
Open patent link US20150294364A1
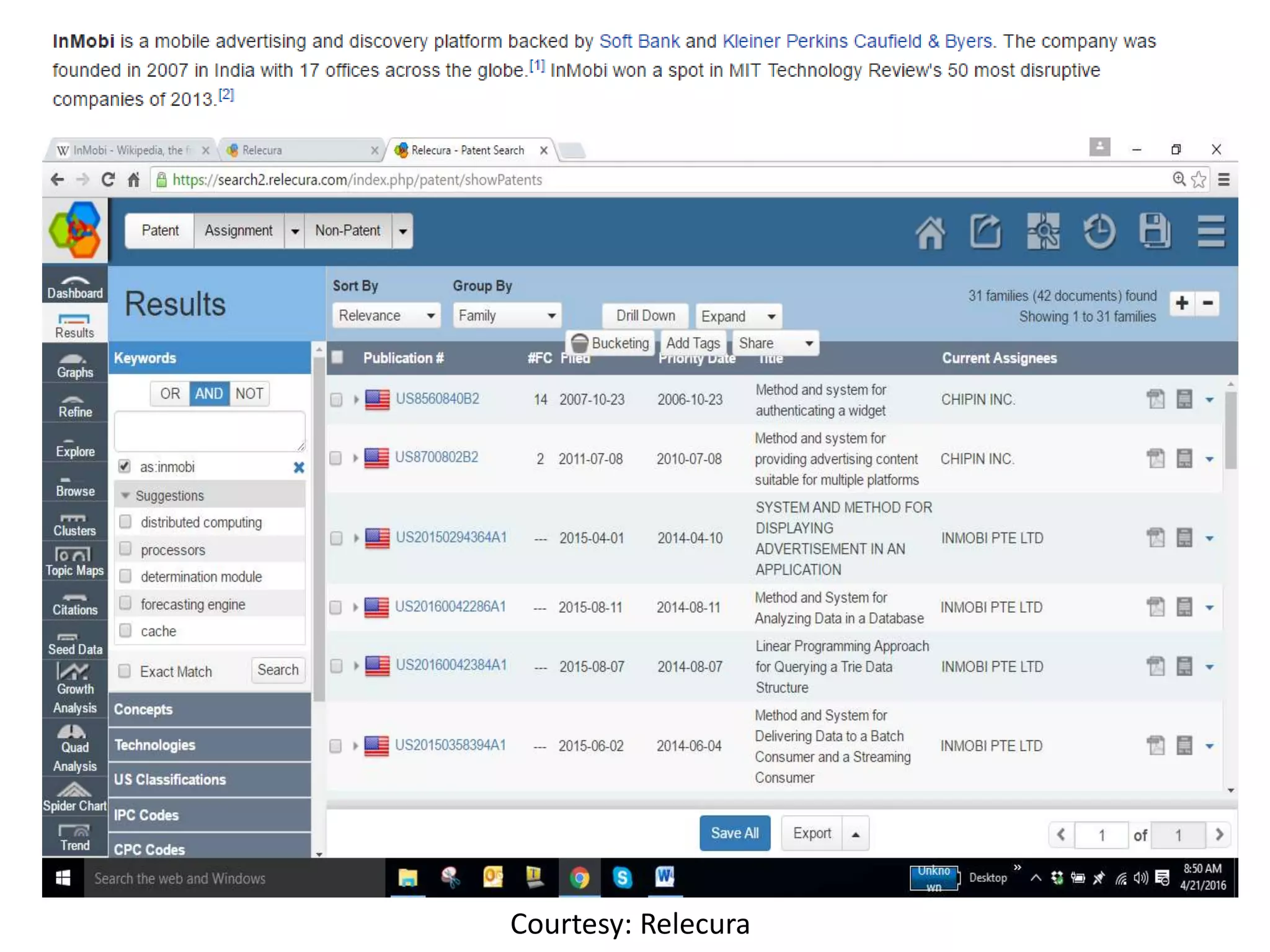451,537
